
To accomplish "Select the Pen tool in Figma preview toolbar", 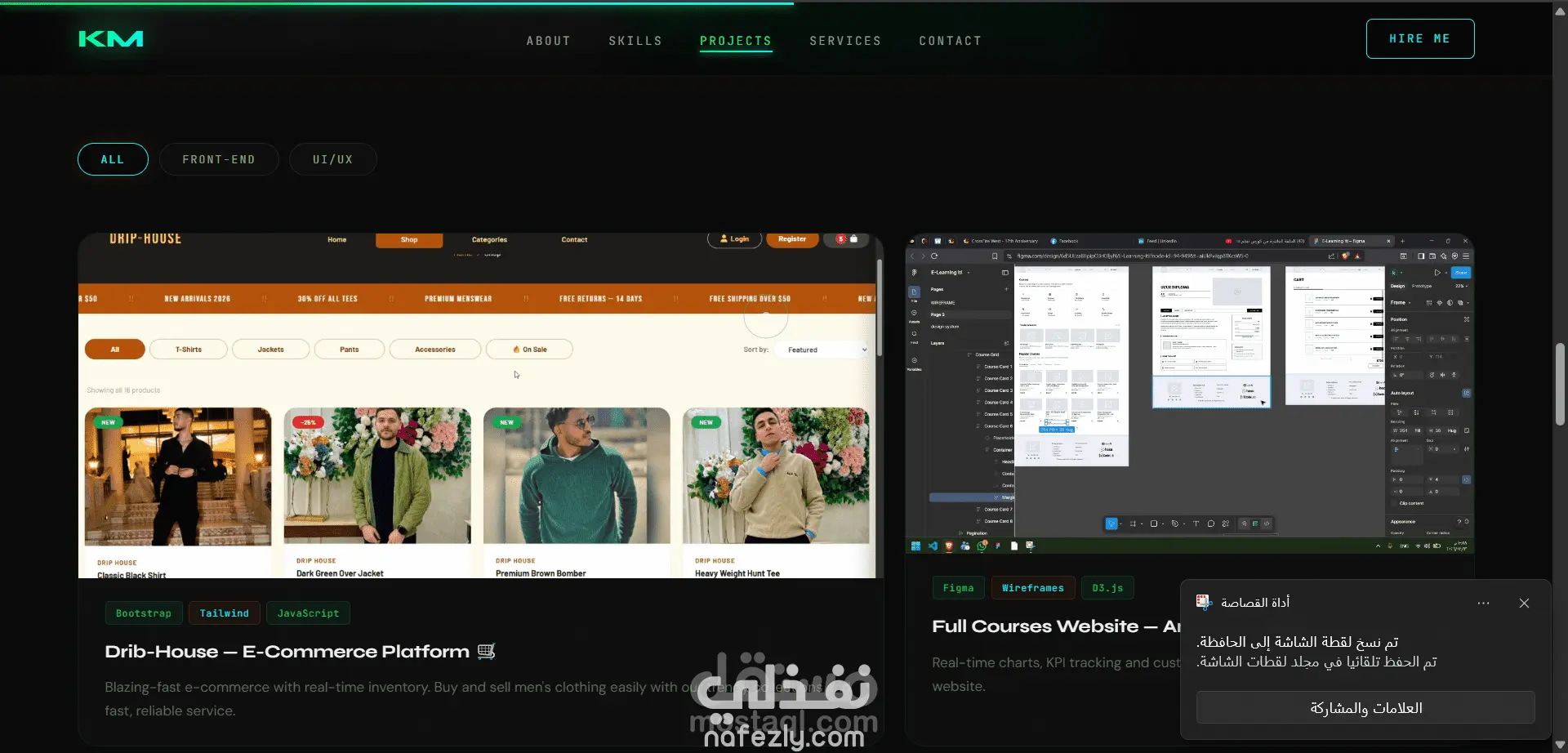I will 1174,524.
